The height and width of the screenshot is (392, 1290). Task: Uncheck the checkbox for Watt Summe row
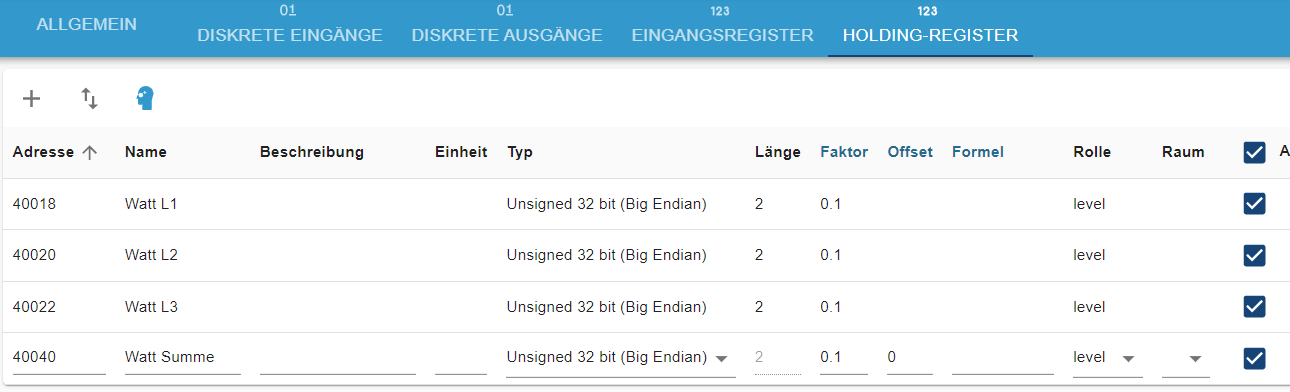1254,358
